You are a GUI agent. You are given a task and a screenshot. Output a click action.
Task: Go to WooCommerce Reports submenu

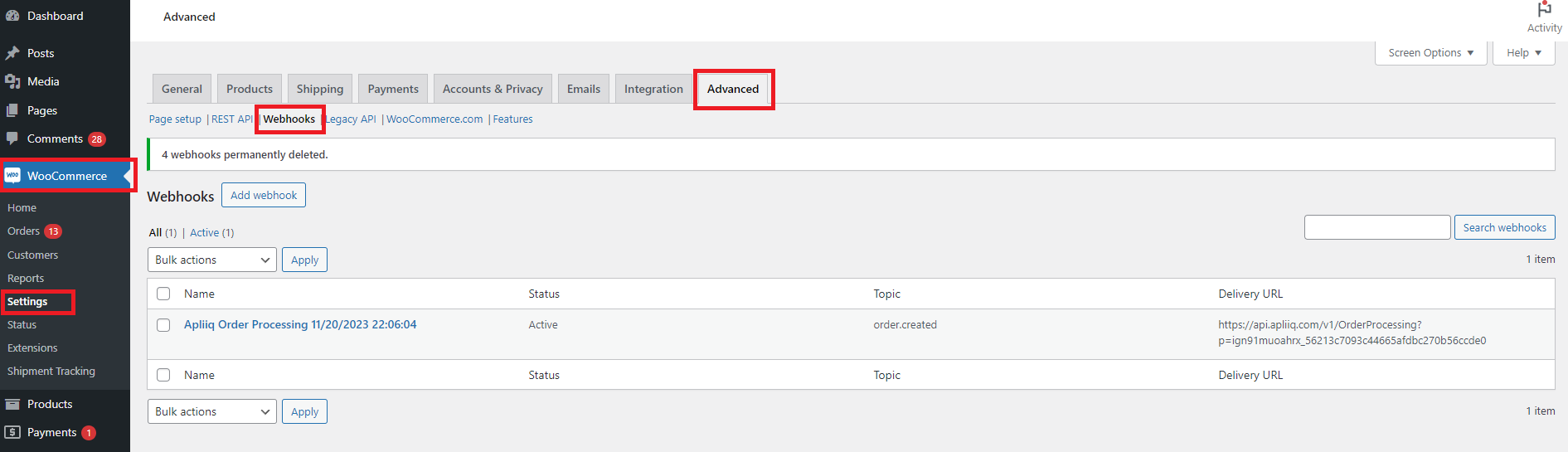[26, 279]
